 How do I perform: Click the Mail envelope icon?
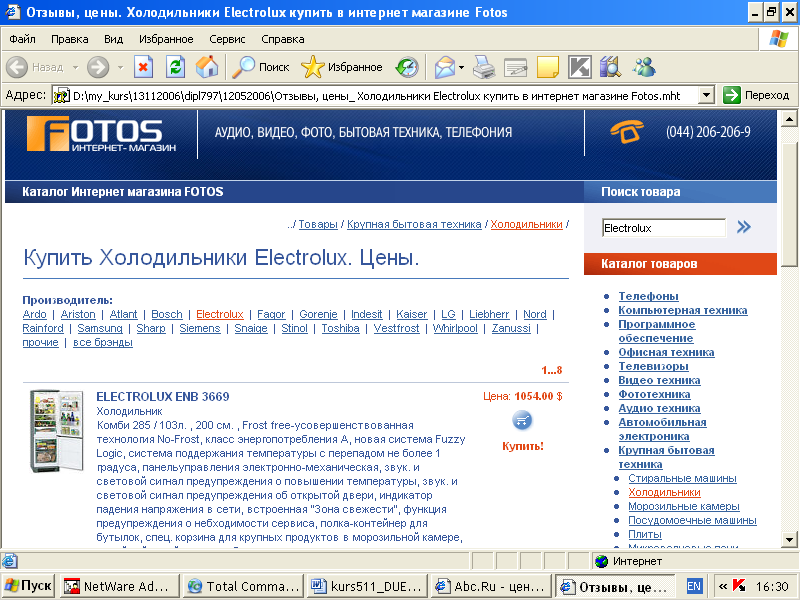[x=445, y=67]
